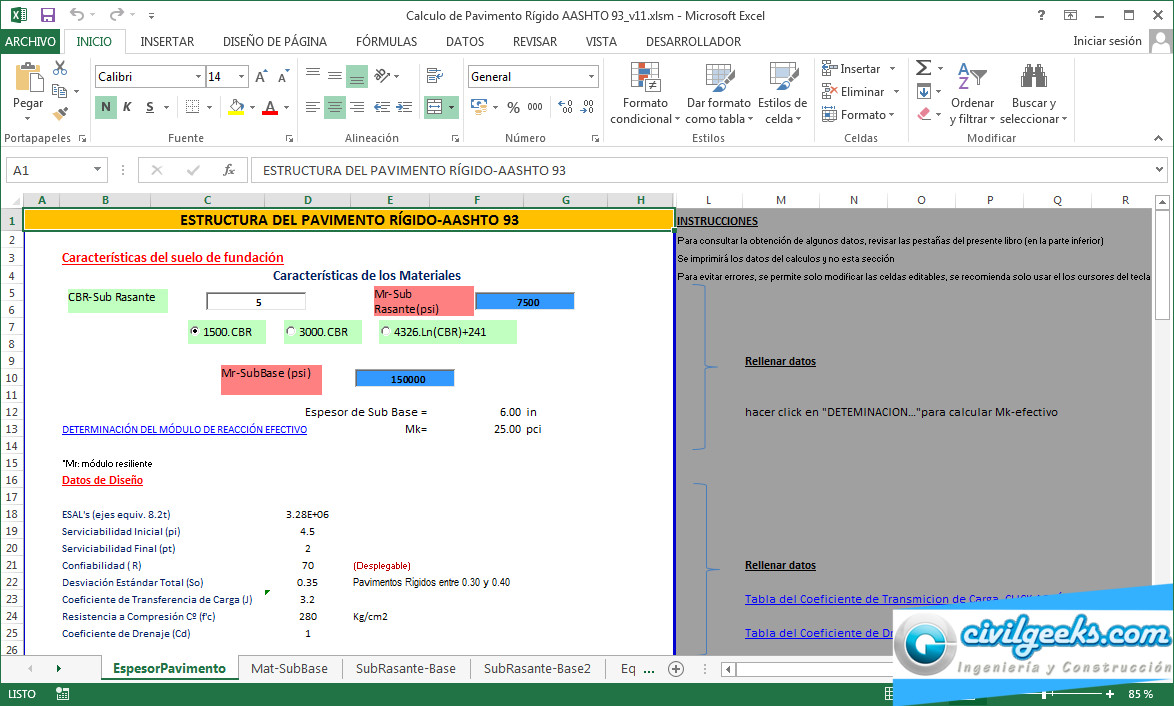The height and width of the screenshot is (706, 1174).
Task: Click the increase font size icon
Action: coord(261,77)
